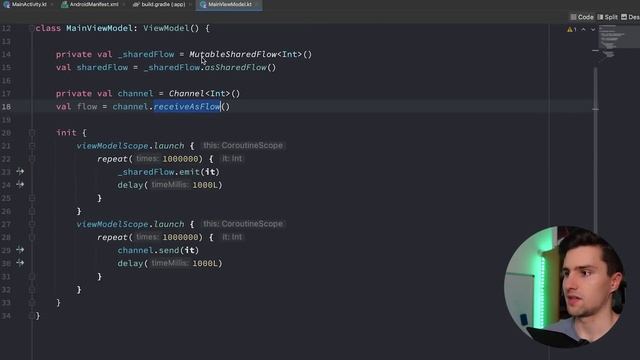
Task: Click channel.send(it) on line 29
Action: pos(158,250)
